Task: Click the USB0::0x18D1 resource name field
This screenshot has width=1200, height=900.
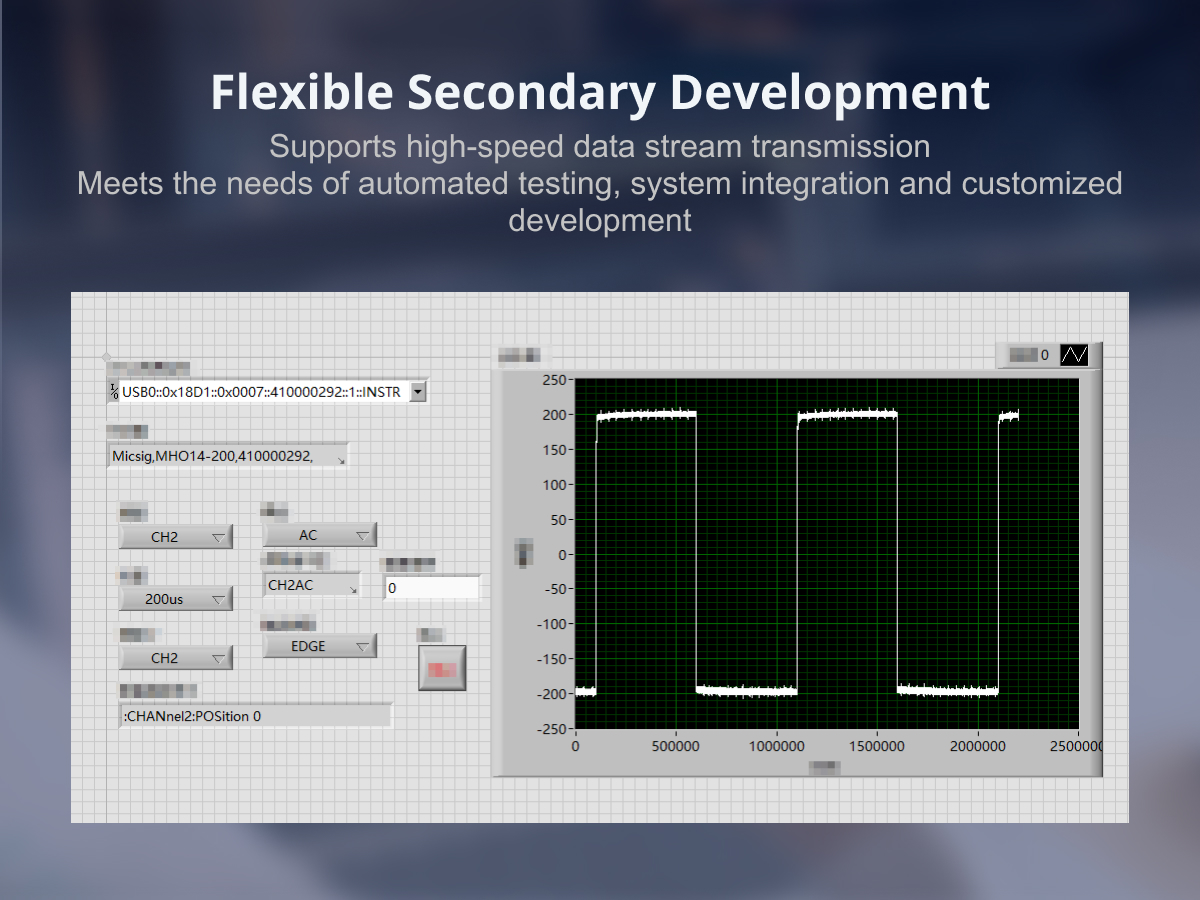Action: [261, 392]
